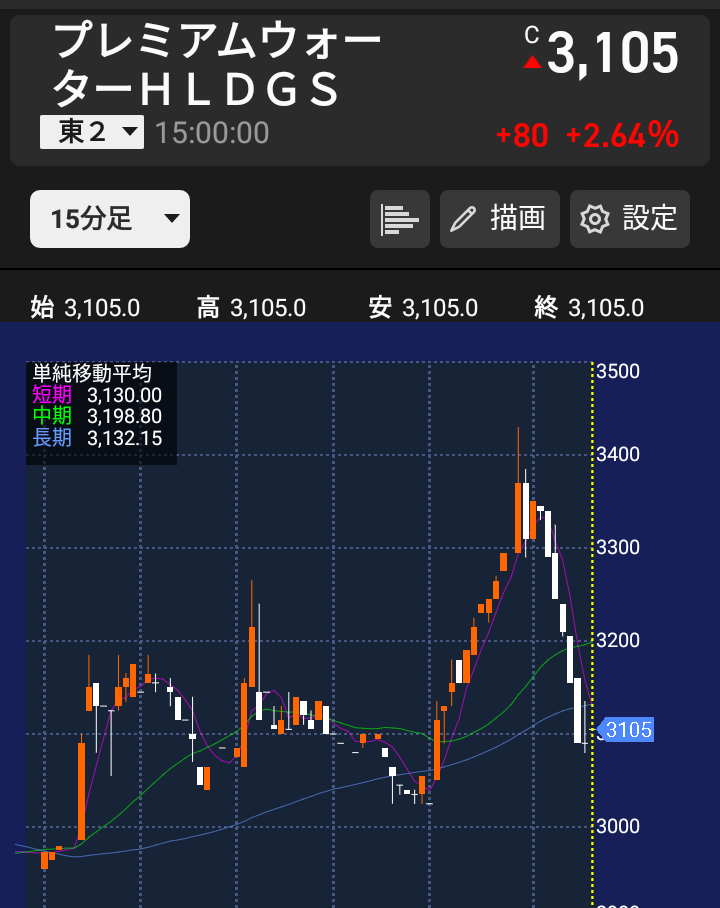
Task: Open the 描画 drawing tool
Action: point(500,219)
